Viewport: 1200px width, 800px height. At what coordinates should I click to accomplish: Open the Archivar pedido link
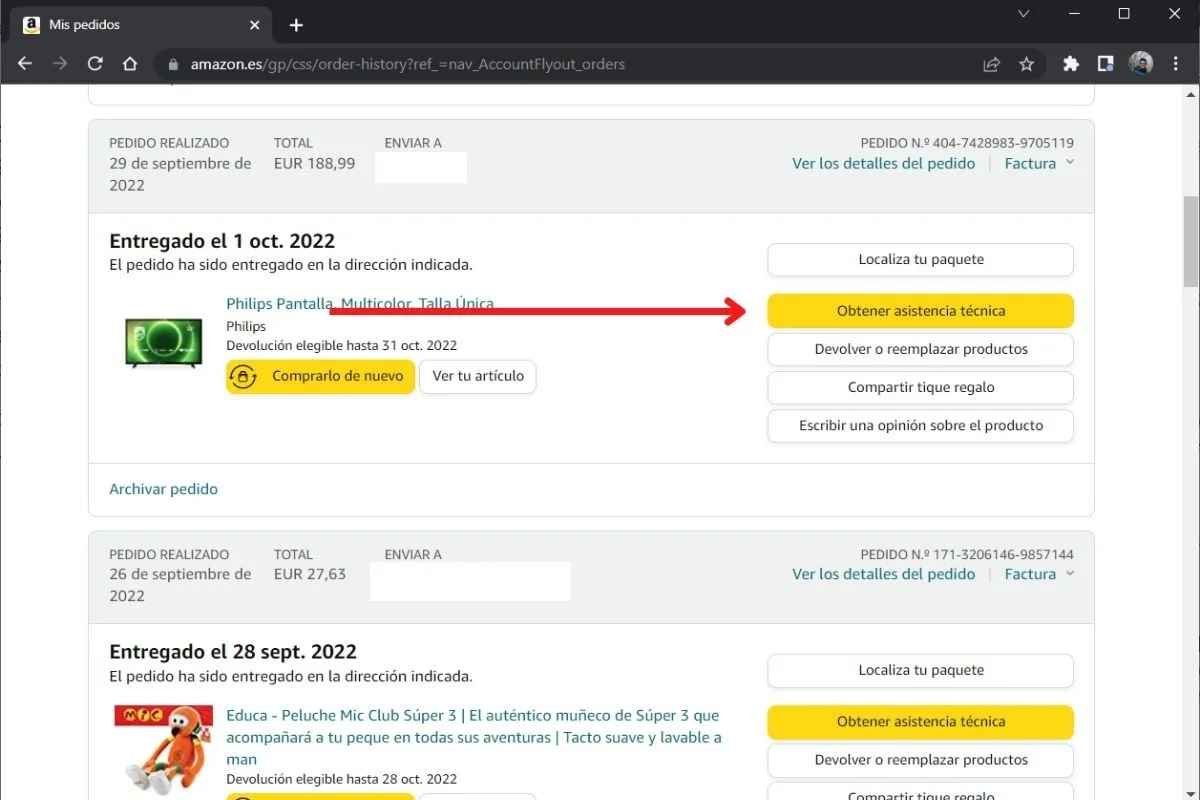pyautogui.click(x=163, y=489)
